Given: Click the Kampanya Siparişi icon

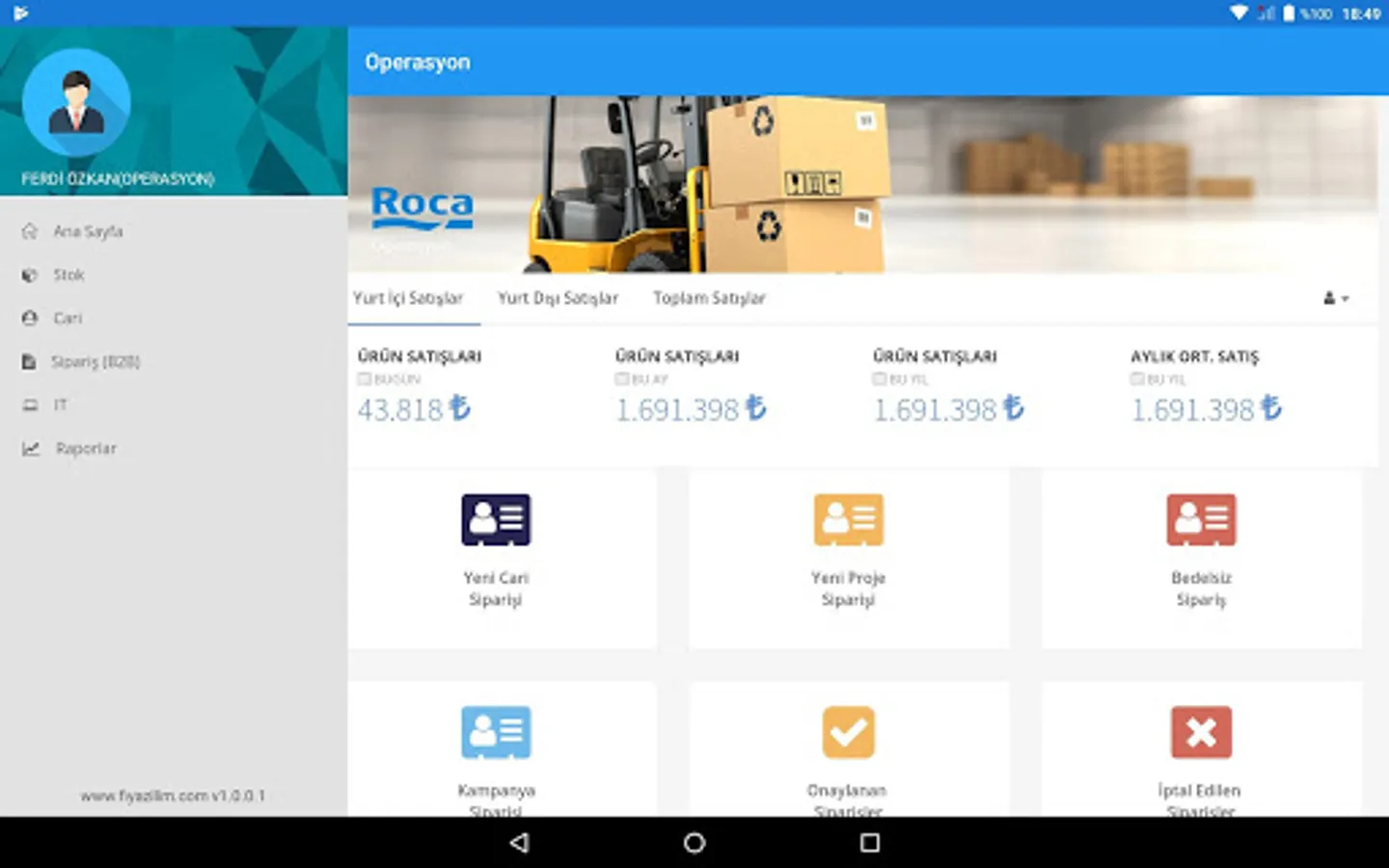Looking at the screenshot, I should (x=496, y=732).
